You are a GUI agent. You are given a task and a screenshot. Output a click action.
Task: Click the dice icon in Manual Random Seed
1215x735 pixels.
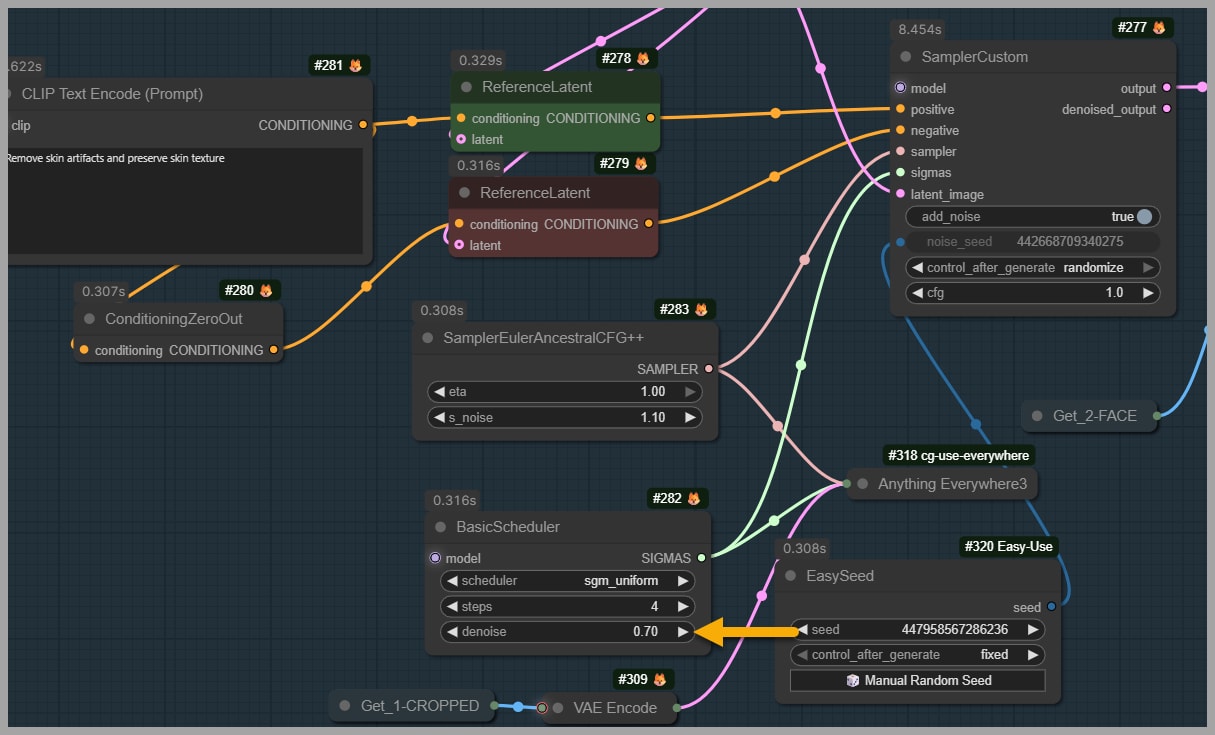click(853, 681)
